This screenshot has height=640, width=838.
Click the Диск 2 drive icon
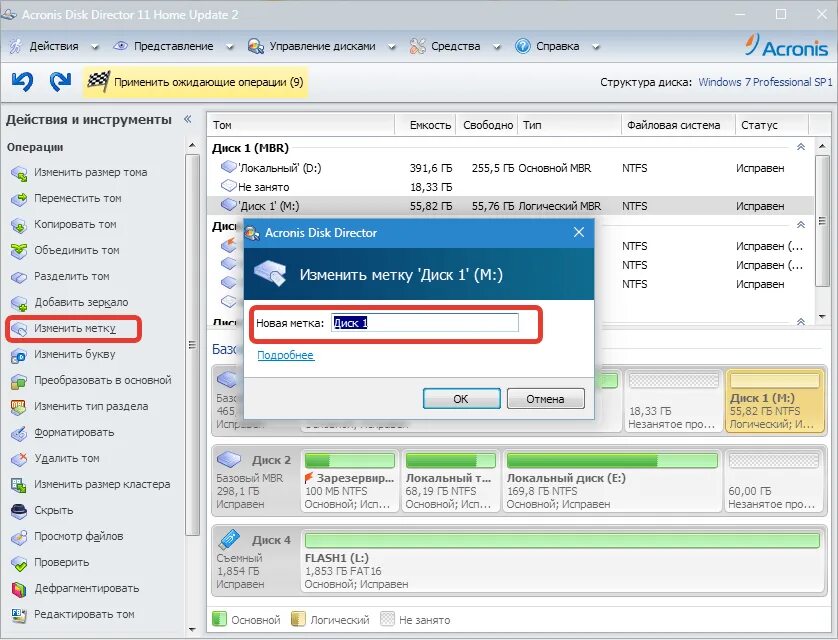pyautogui.click(x=229, y=459)
